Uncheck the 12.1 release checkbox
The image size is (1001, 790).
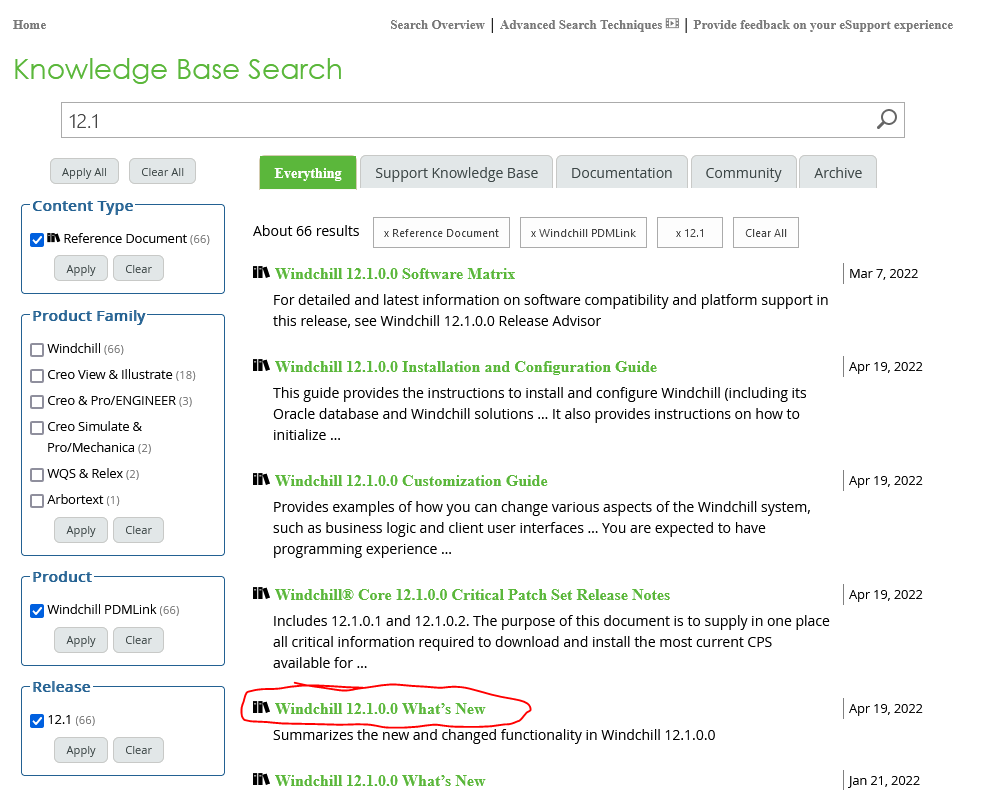(x=37, y=719)
